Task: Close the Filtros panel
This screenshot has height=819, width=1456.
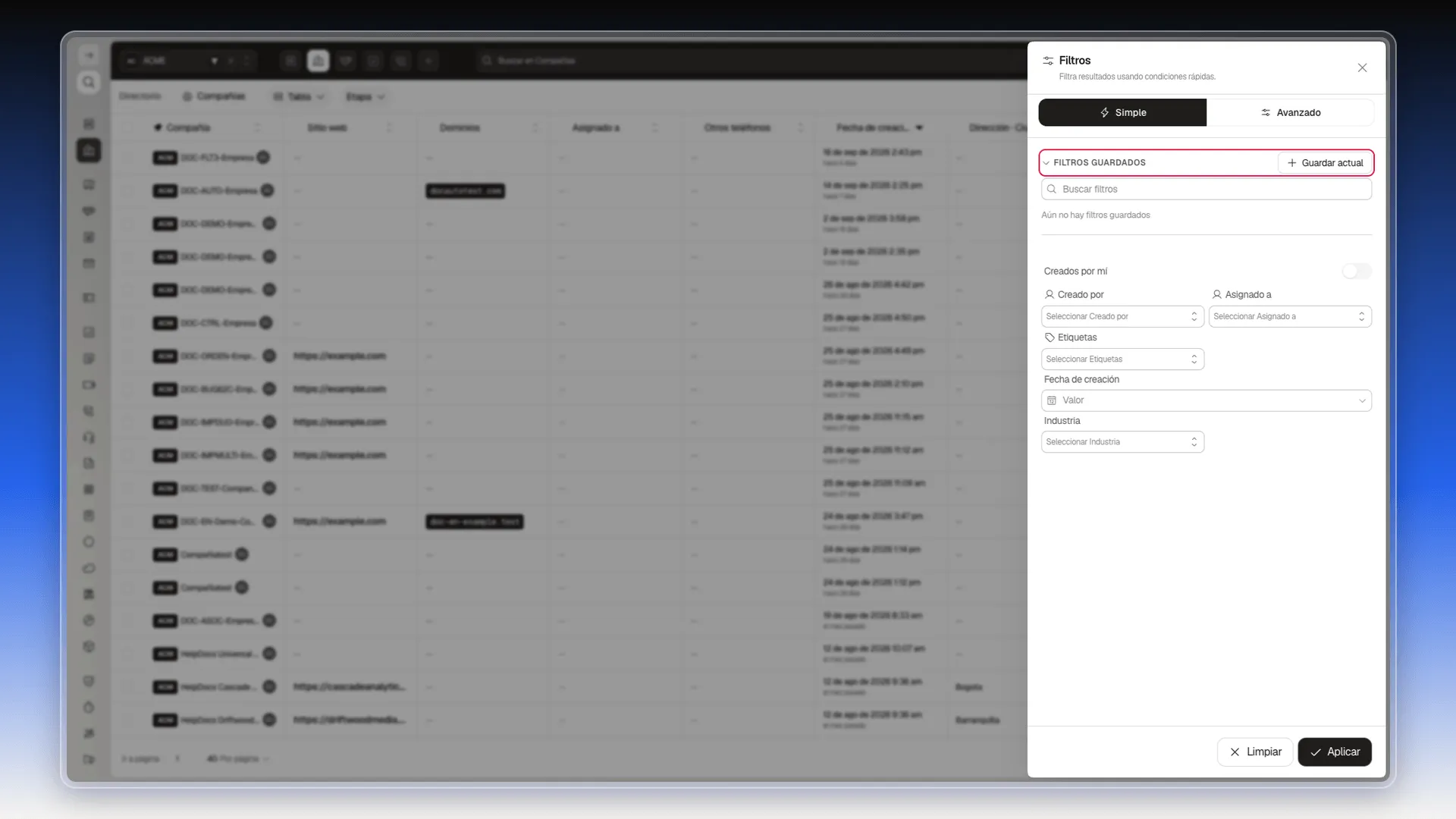Action: (x=1362, y=68)
